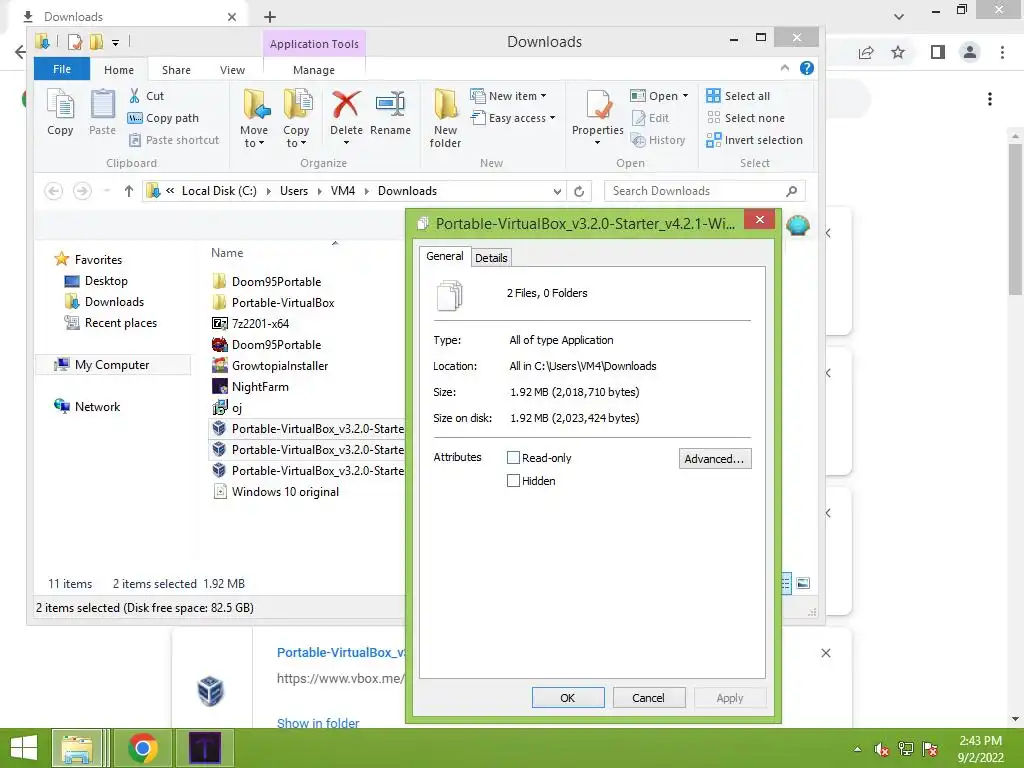Screen dimensions: 1024x768
Task: Click the Windows Start button
Action: click(x=23, y=748)
